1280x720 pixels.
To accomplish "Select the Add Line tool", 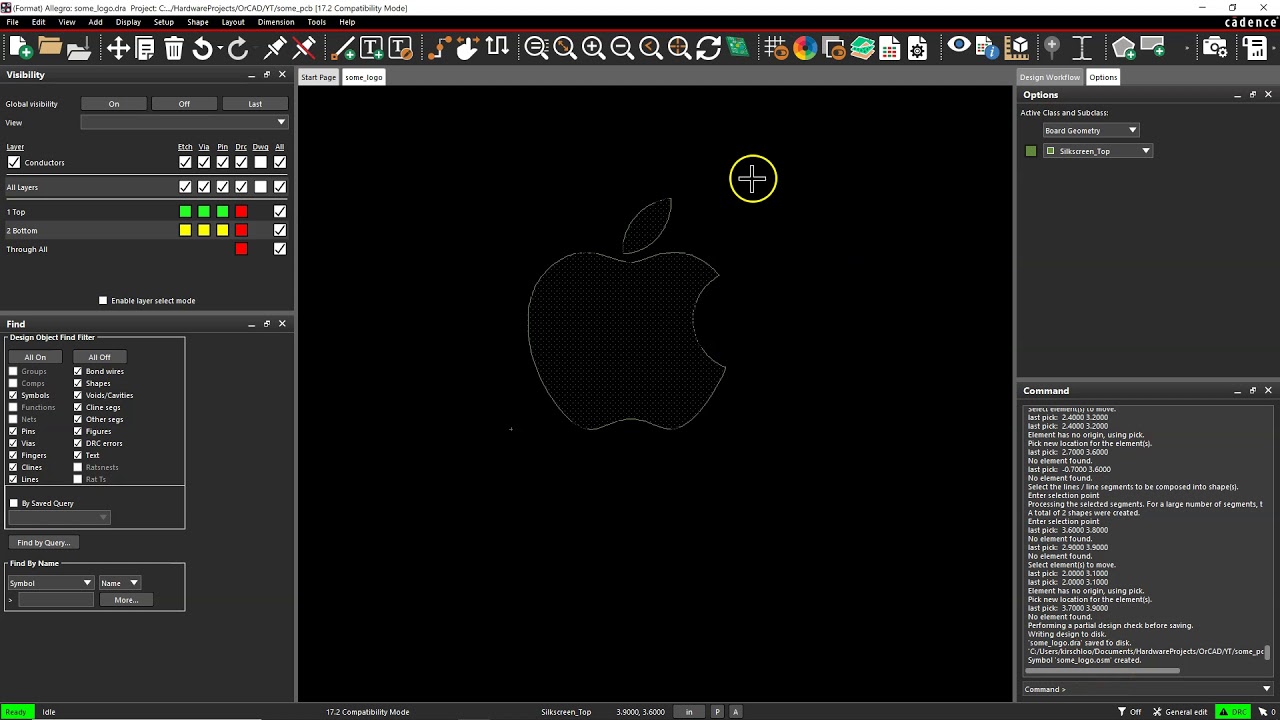I will click(x=342, y=47).
